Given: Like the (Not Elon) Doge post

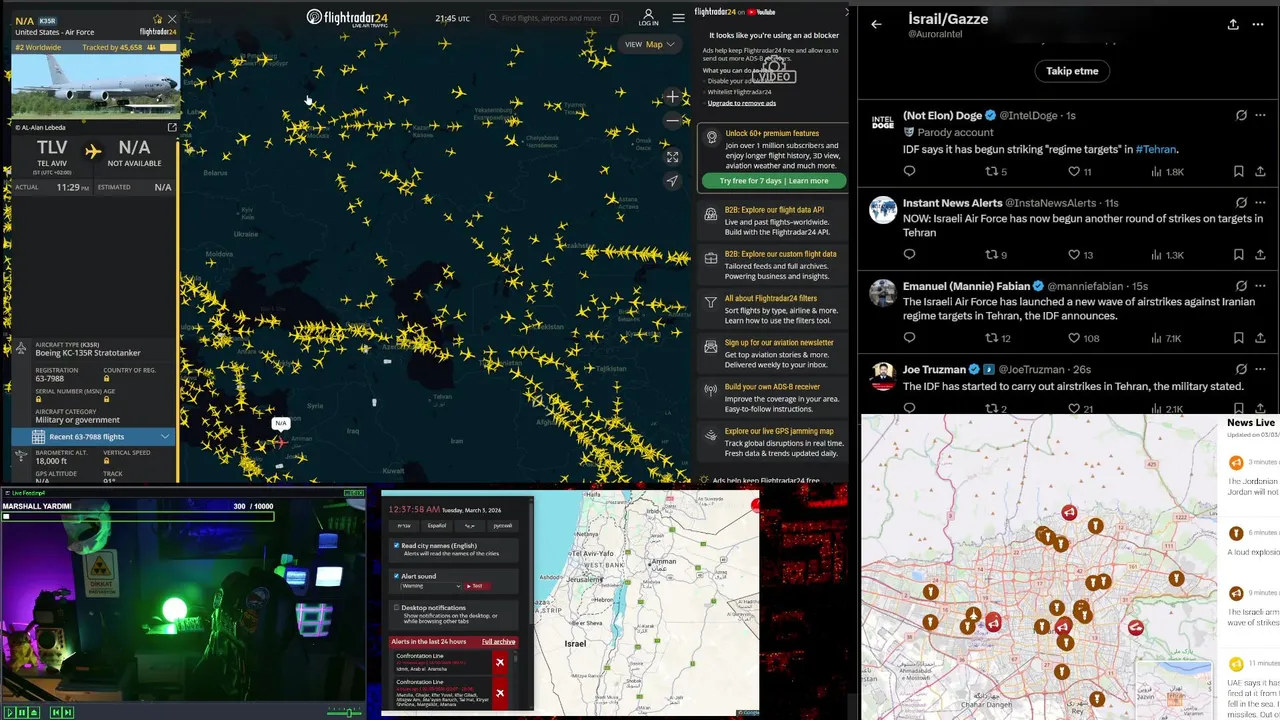Looking at the screenshot, I should (1074, 172).
